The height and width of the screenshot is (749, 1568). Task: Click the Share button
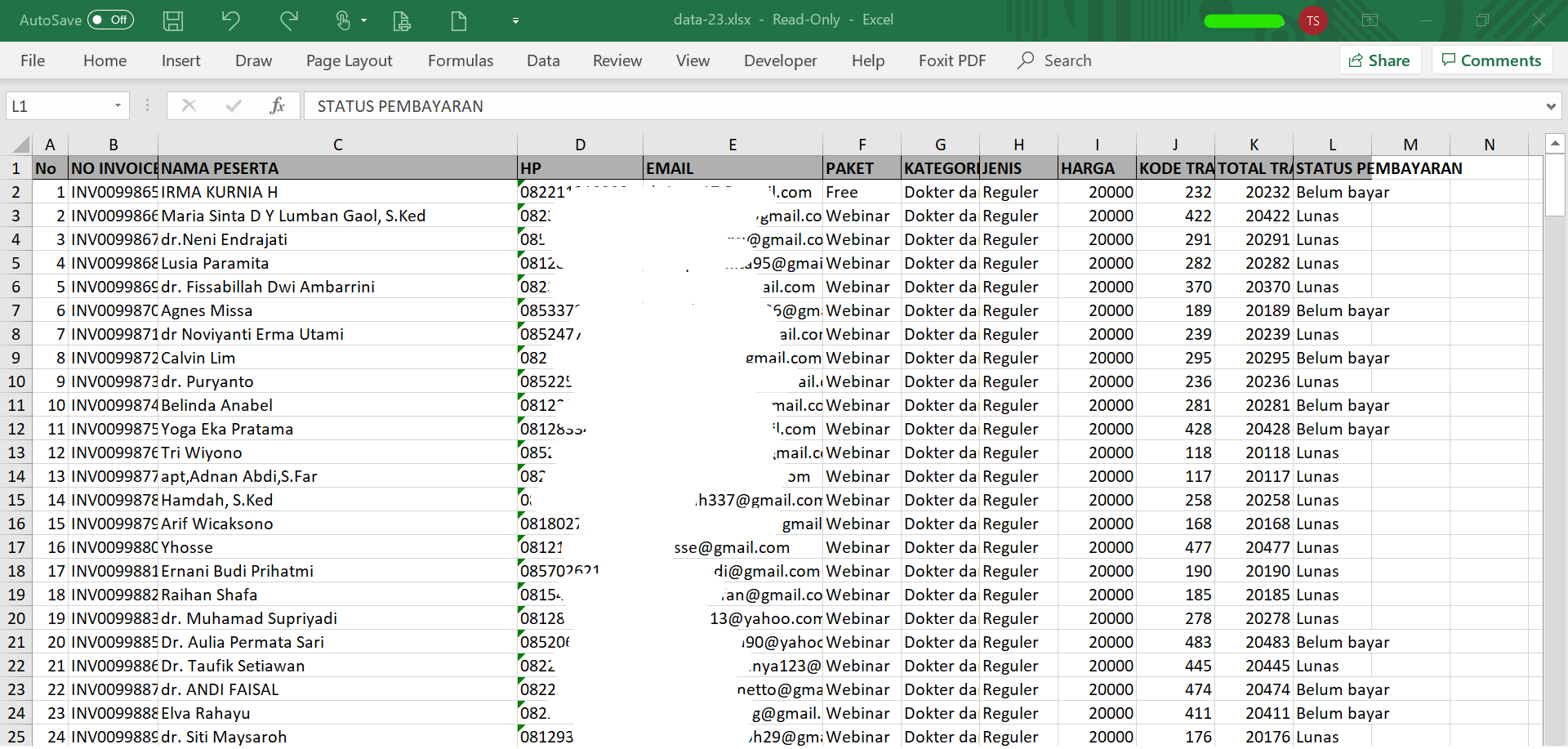click(x=1379, y=60)
